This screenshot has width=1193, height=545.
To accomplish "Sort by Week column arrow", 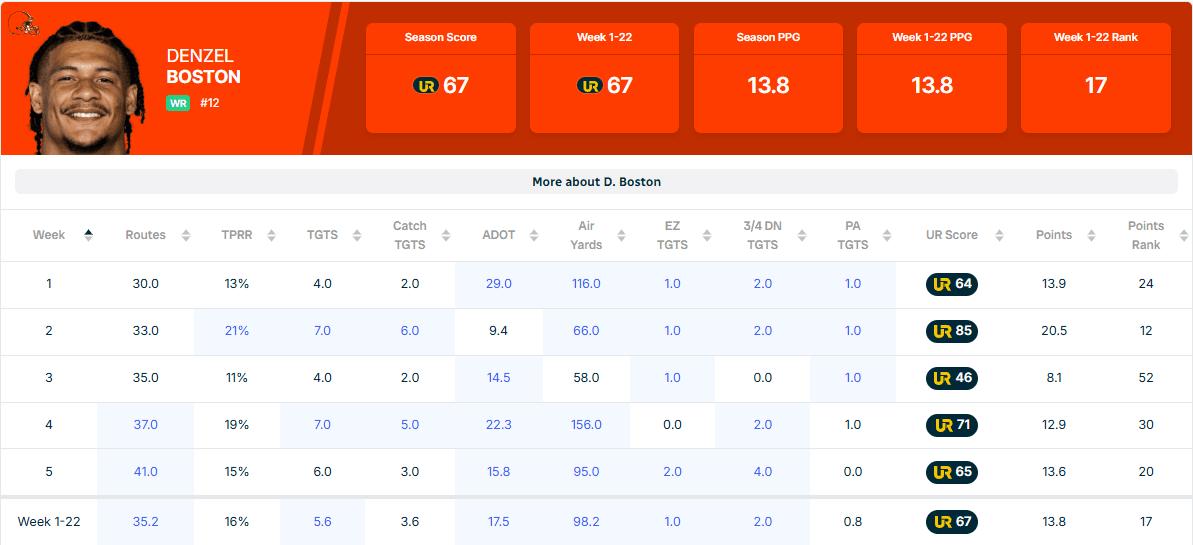I will [88, 235].
